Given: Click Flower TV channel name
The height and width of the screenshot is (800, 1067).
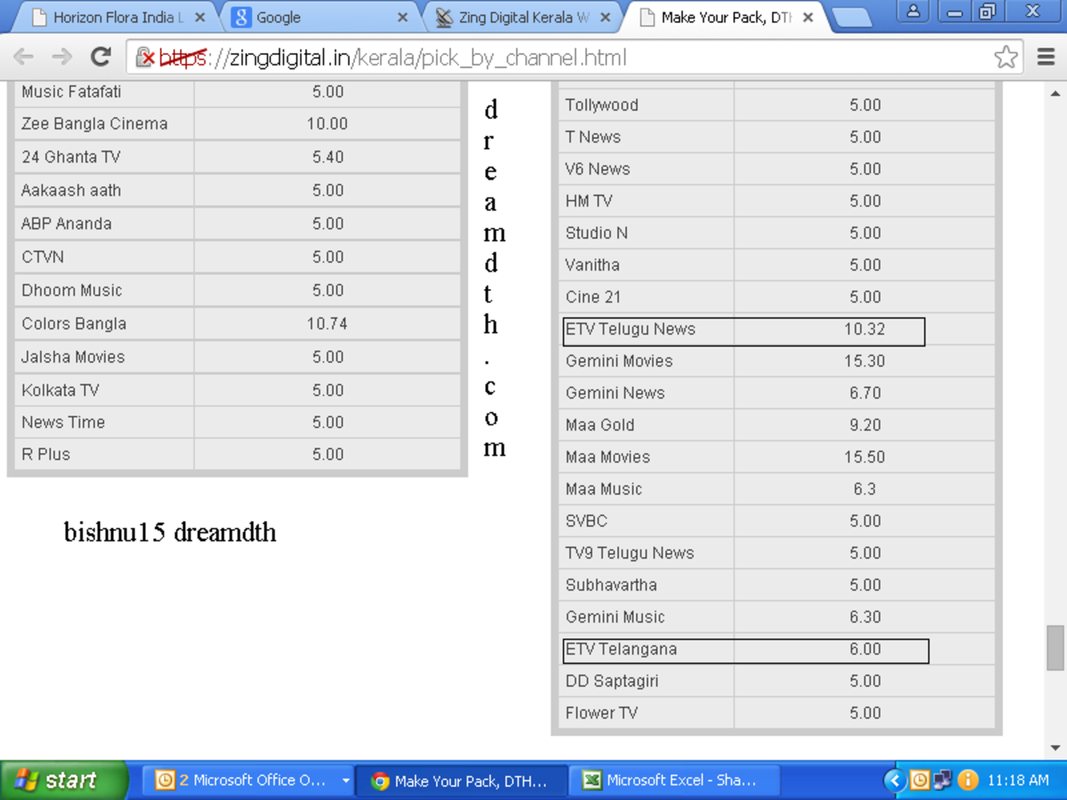Looking at the screenshot, I should 602,713.
